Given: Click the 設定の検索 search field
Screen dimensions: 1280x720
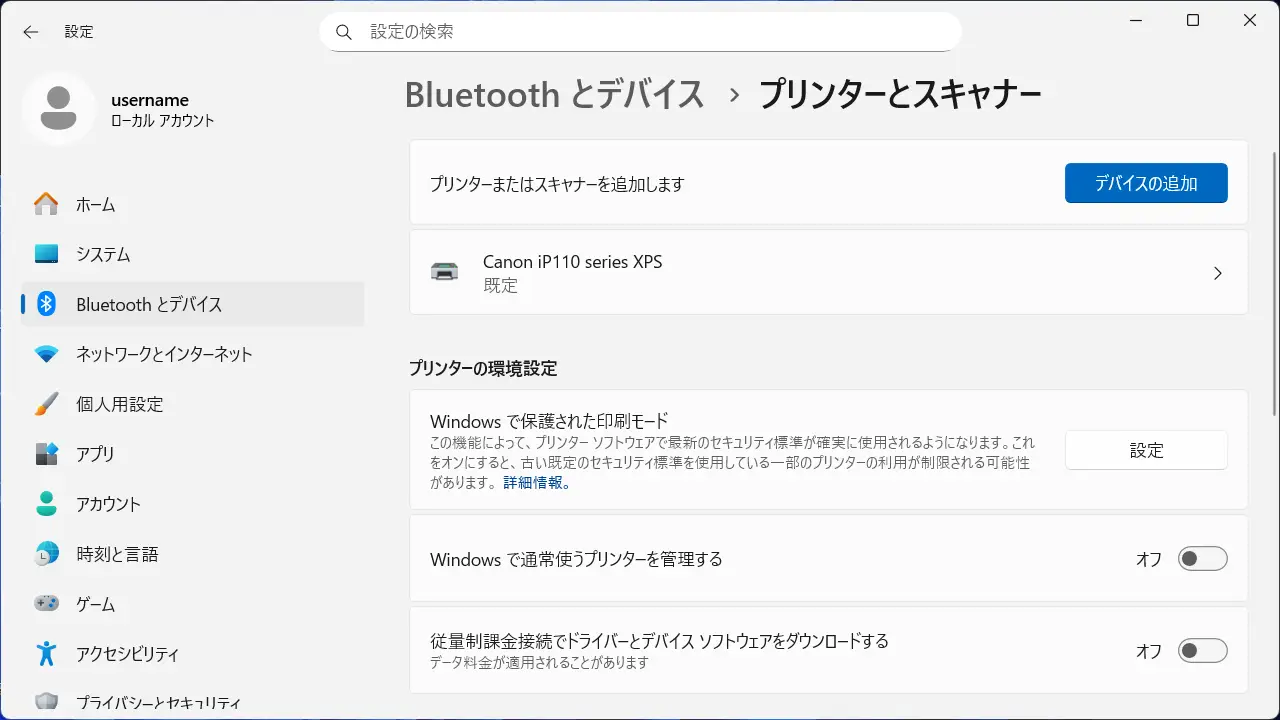Looking at the screenshot, I should [640, 32].
